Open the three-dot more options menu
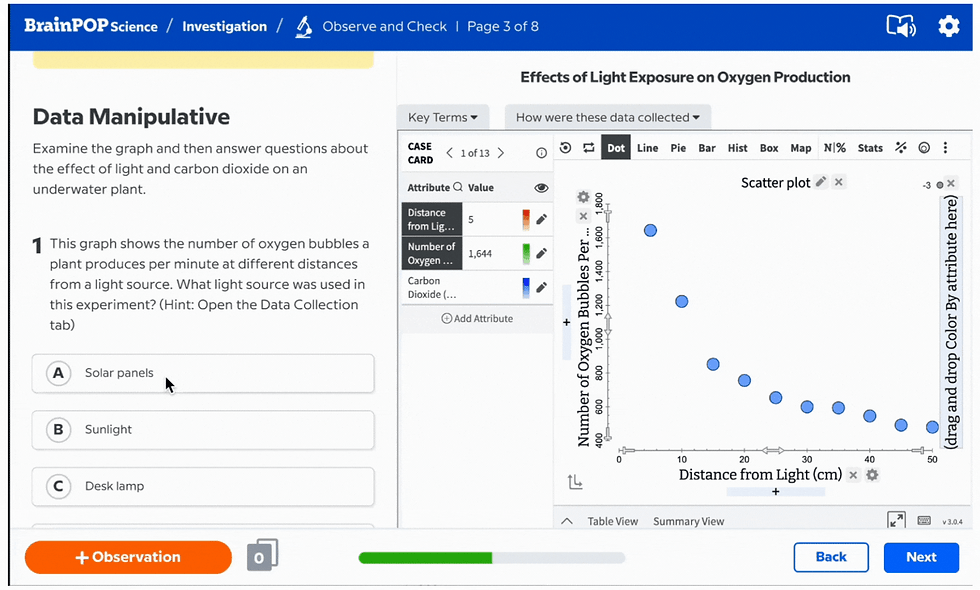980x590 pixels. point(945,148)
